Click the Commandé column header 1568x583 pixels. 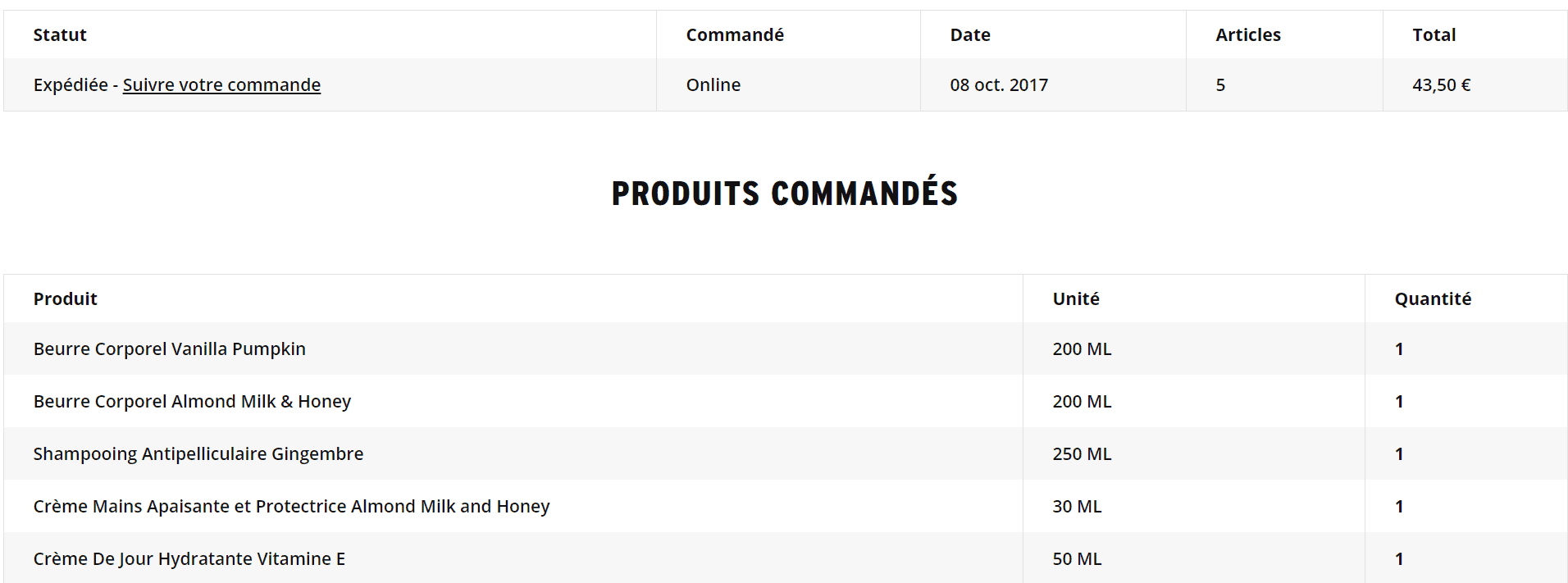[x=735, y=34]
